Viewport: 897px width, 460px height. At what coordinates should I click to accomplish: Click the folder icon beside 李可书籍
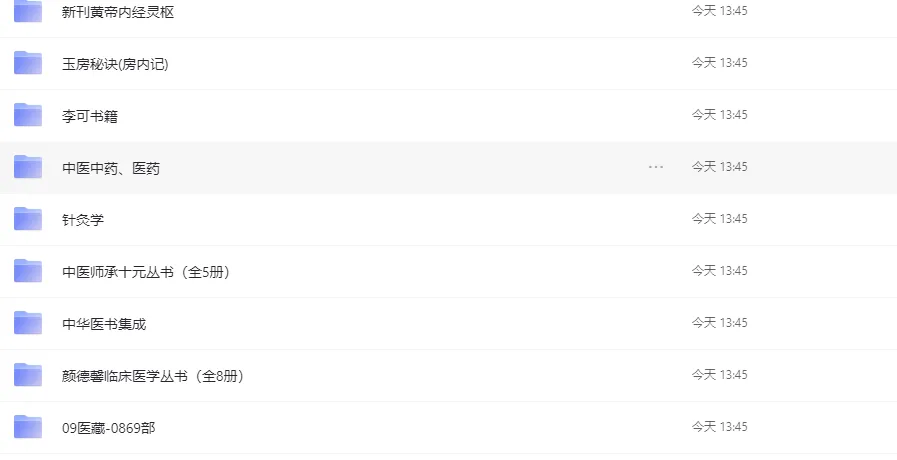point(28,115)
